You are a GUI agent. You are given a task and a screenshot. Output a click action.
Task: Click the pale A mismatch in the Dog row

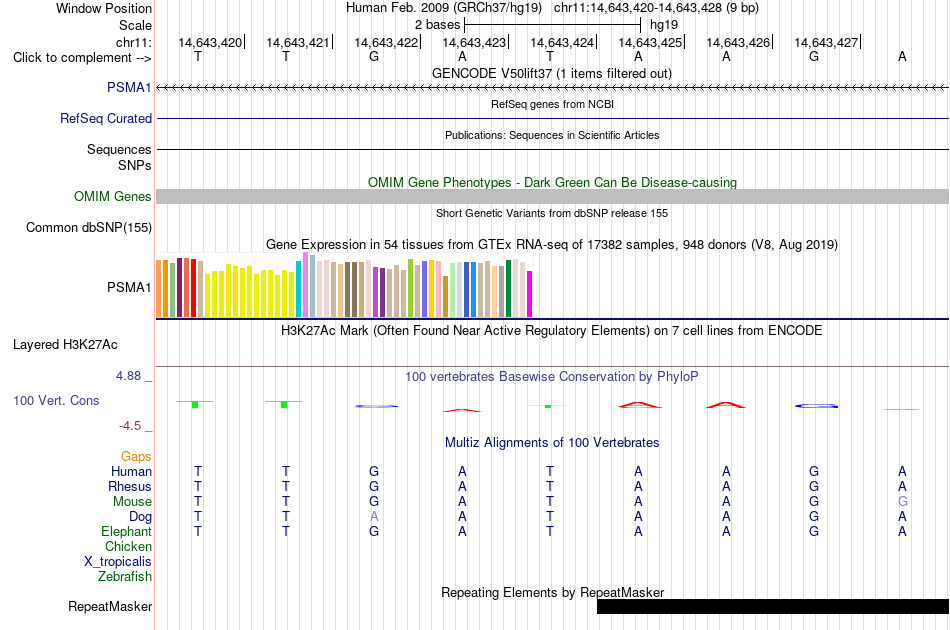(x=374, y=517)
